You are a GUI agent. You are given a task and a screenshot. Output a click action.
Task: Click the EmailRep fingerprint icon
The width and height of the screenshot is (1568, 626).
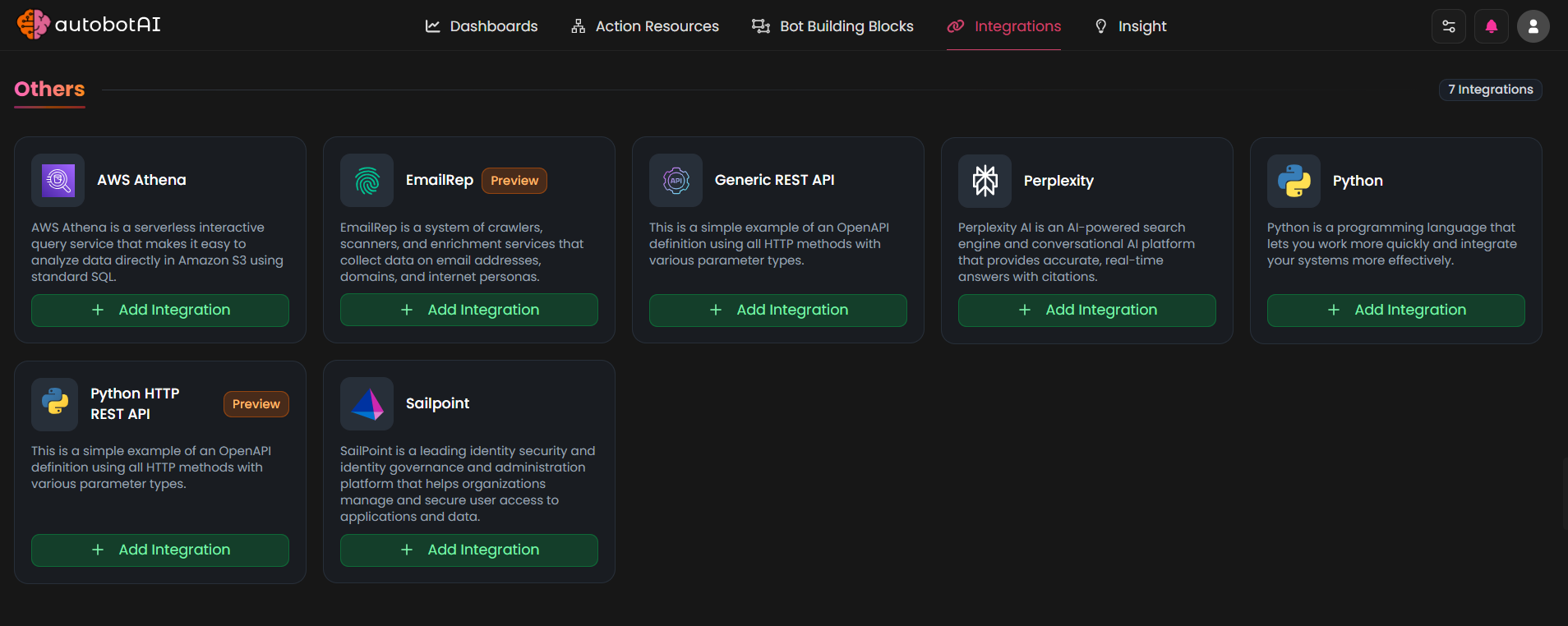pos(367,180)
